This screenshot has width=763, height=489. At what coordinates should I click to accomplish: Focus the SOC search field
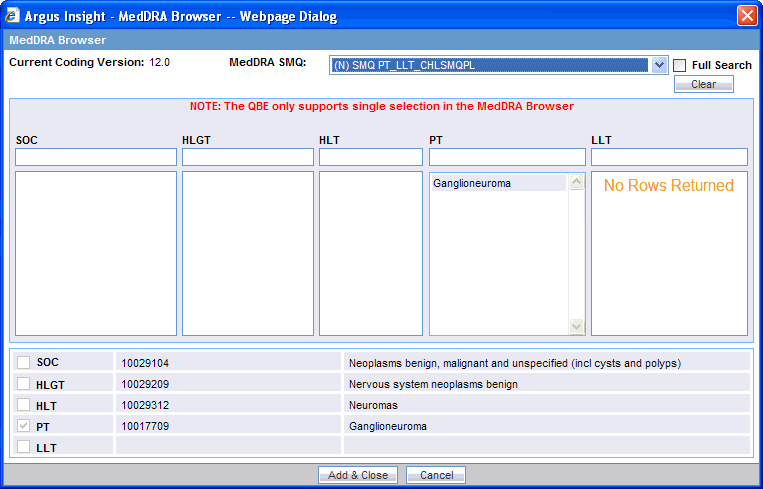coord(96,157)
